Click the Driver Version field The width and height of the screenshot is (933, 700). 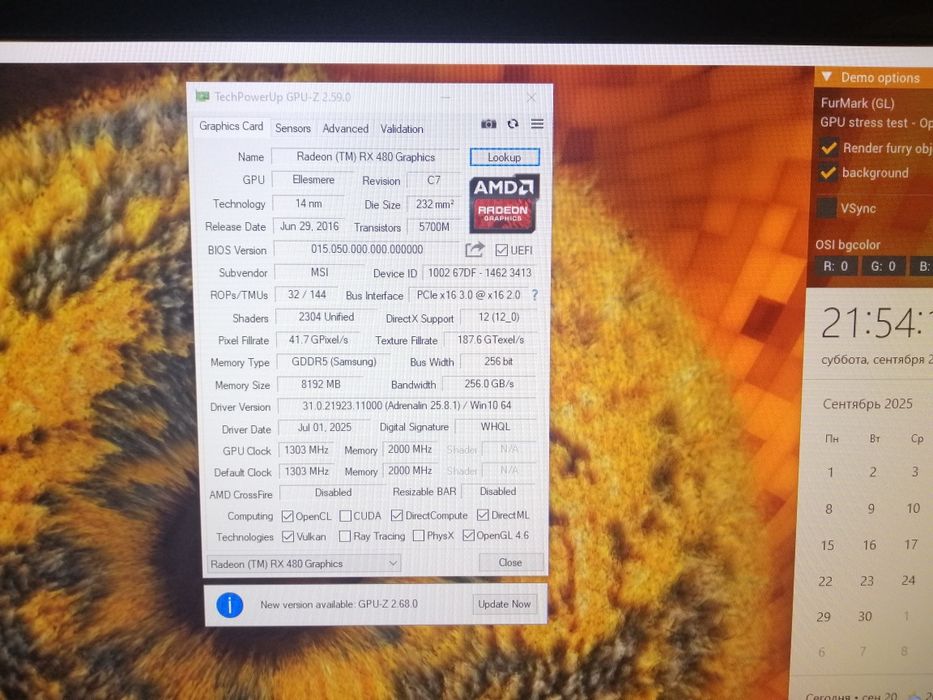click(406, 405)
